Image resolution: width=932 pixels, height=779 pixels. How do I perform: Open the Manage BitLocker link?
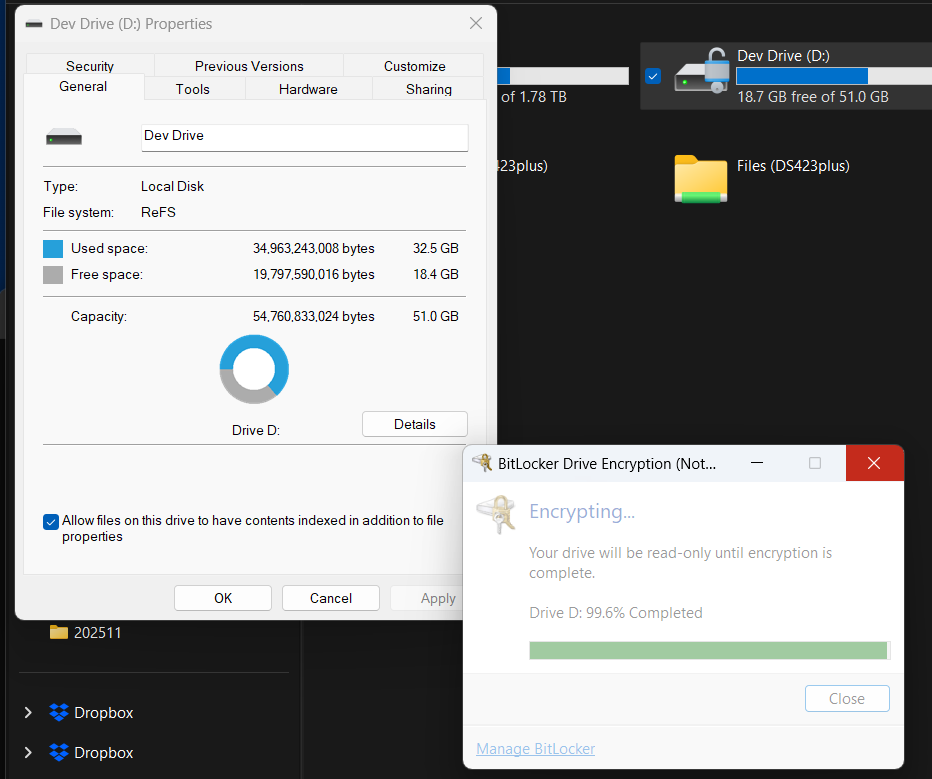click(535, 748)
